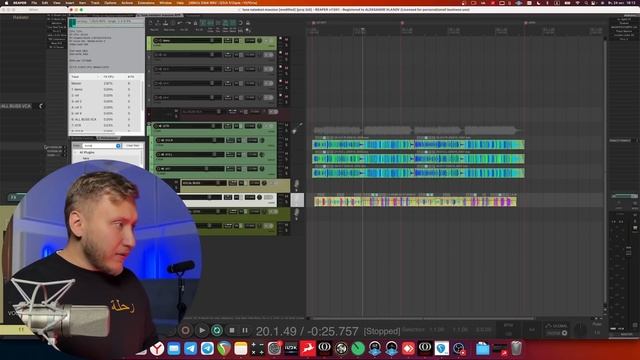
Task: Toggle FX bypass pill on demo track
Action: [x=269, y=40]
